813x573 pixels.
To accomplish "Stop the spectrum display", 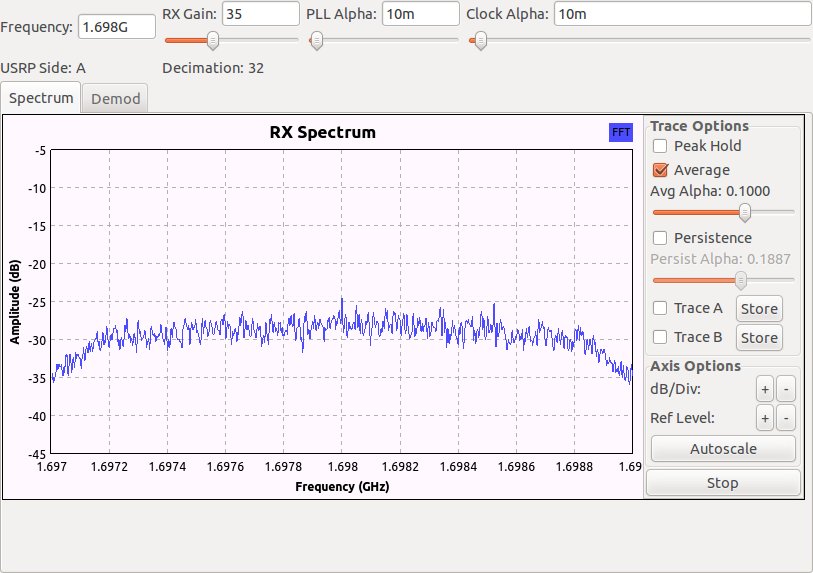I will [x=722, y=483].
